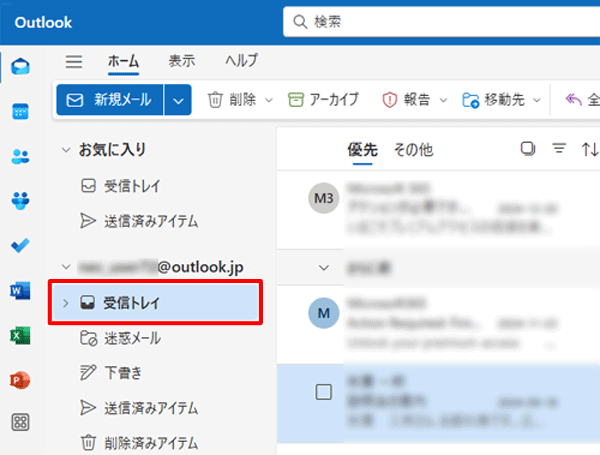Collapse the お気に入り section
This screenshot has width=600, height=455.
[x=66, y=150]
